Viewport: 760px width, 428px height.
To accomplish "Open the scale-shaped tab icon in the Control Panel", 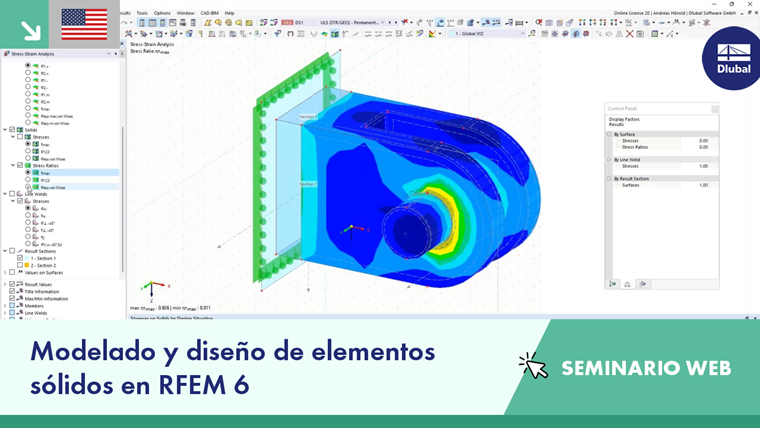I will [627, 284].
